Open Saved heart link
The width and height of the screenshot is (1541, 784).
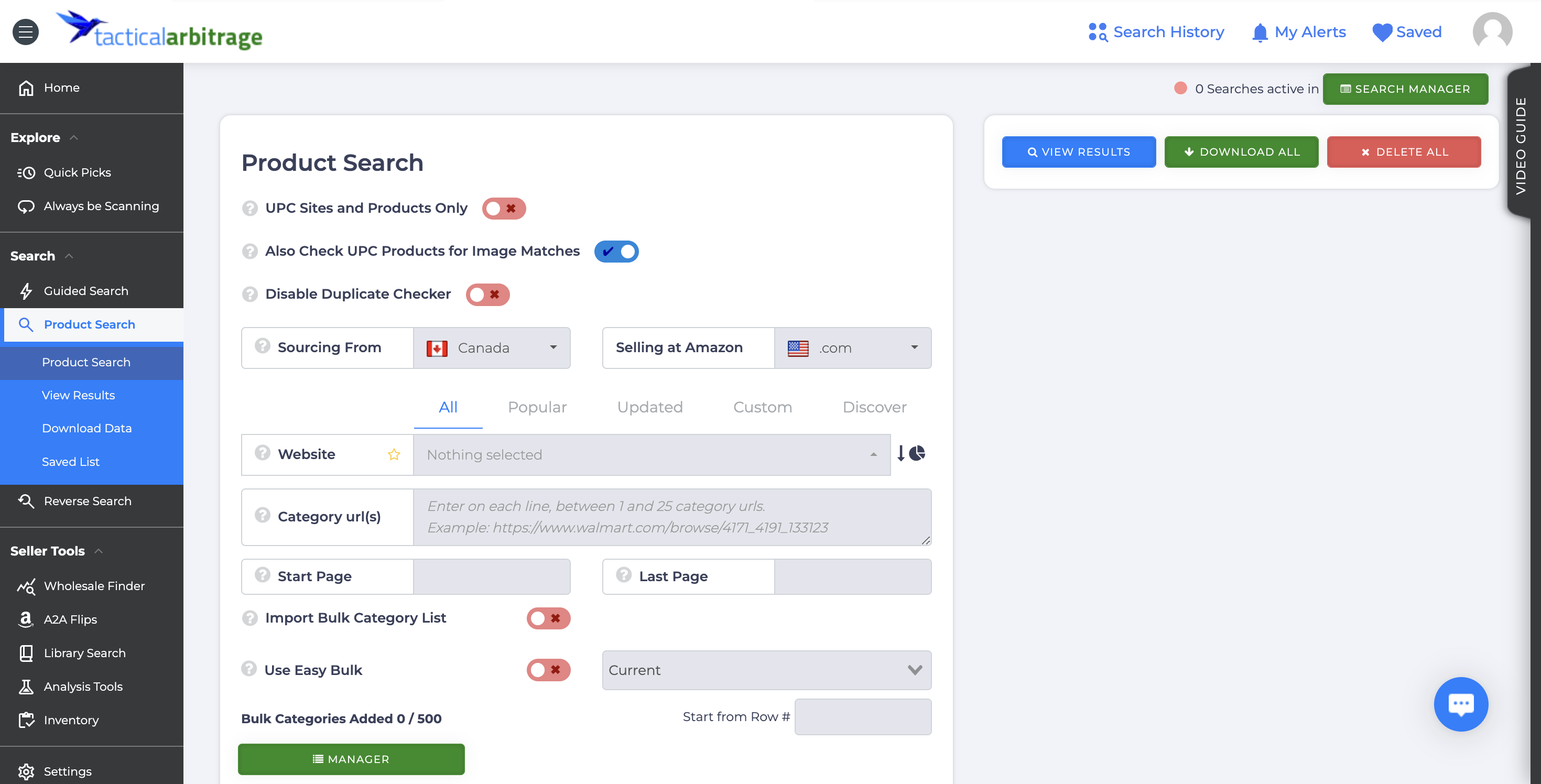(1406, 31)
